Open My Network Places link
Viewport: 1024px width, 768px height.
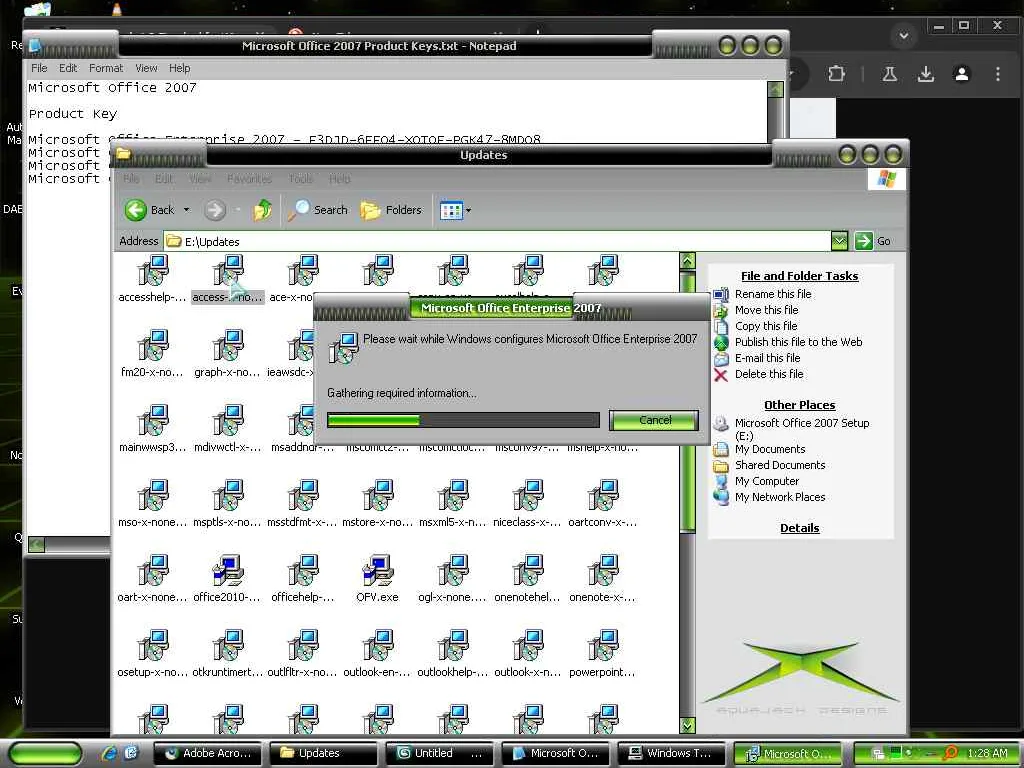[x=780, y=497]
